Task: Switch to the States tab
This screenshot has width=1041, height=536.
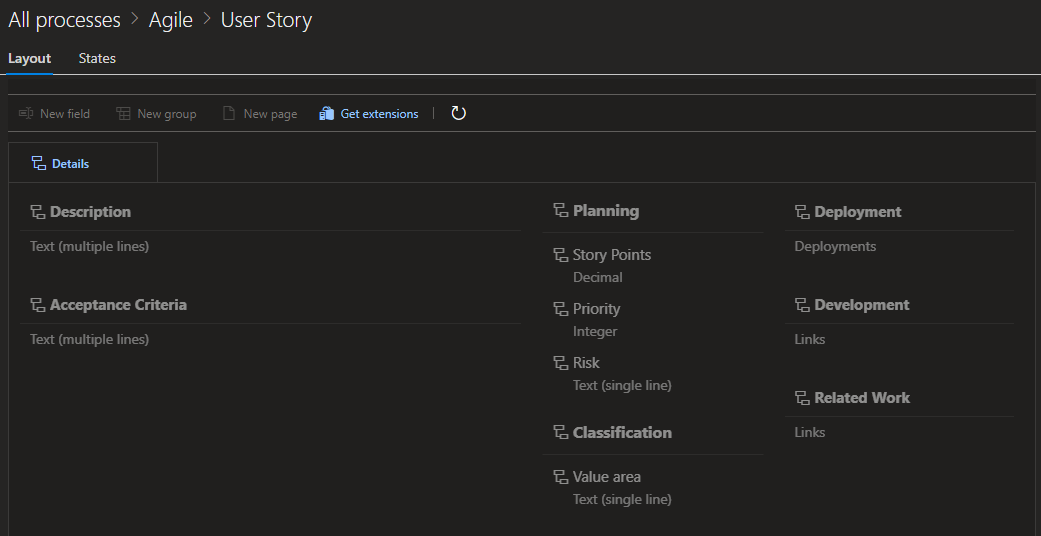Action: pos(97,58)
